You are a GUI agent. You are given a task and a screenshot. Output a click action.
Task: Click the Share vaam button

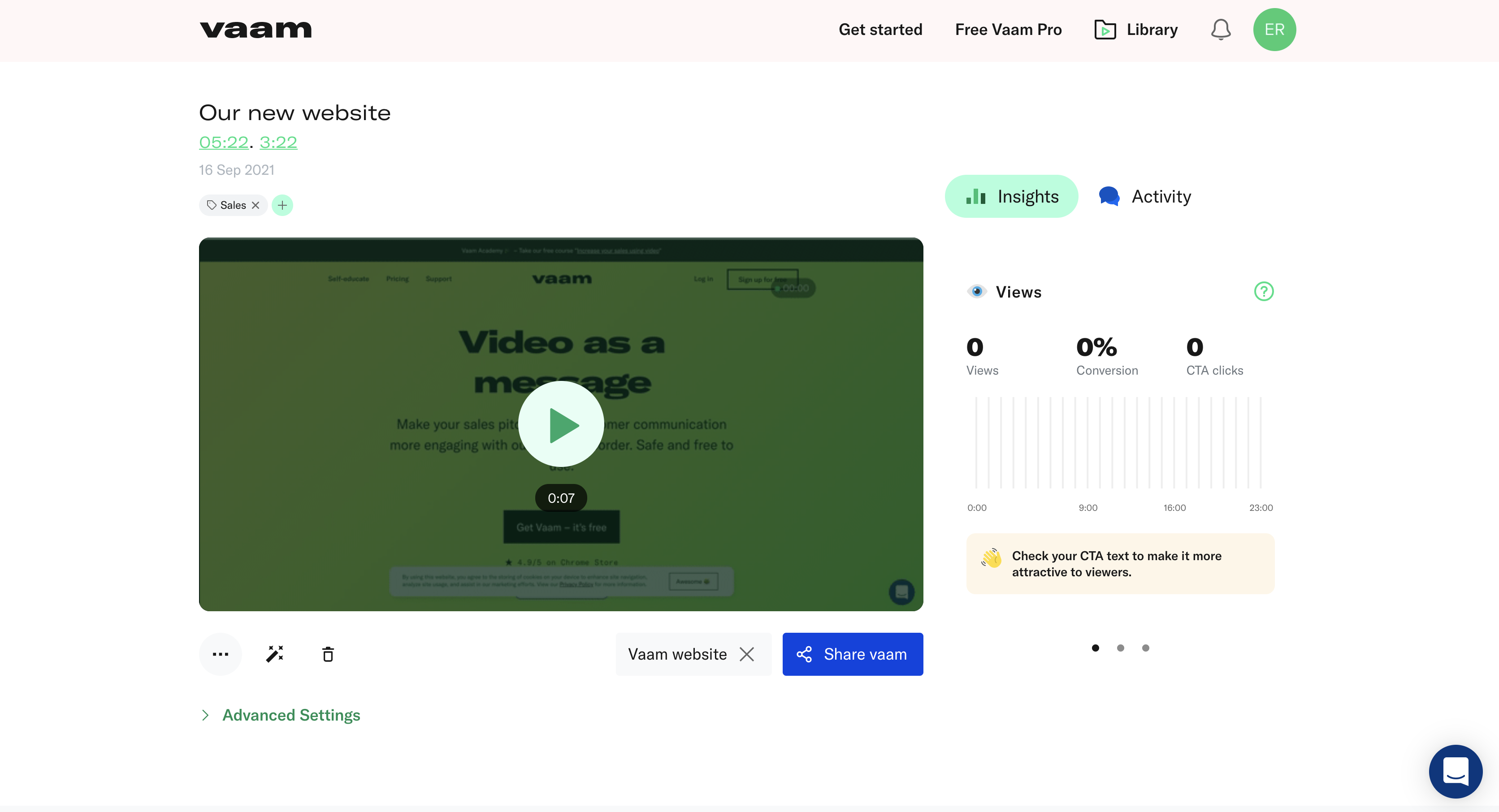tap(853, 654)
